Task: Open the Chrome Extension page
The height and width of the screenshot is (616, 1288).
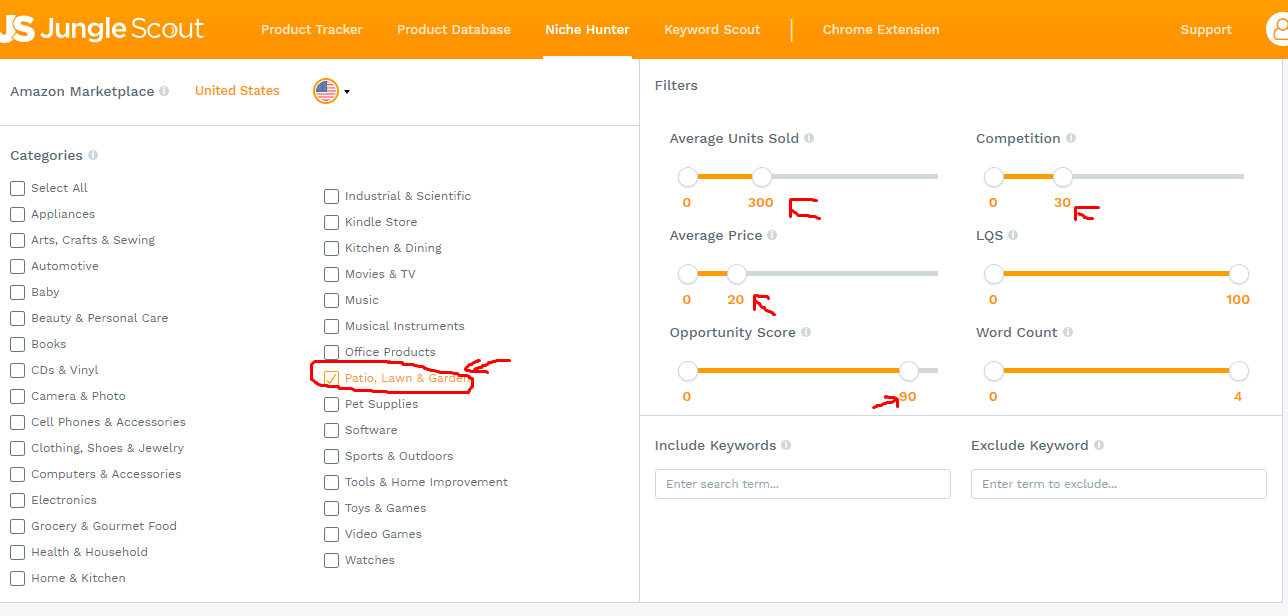Action: click(881, 30)
